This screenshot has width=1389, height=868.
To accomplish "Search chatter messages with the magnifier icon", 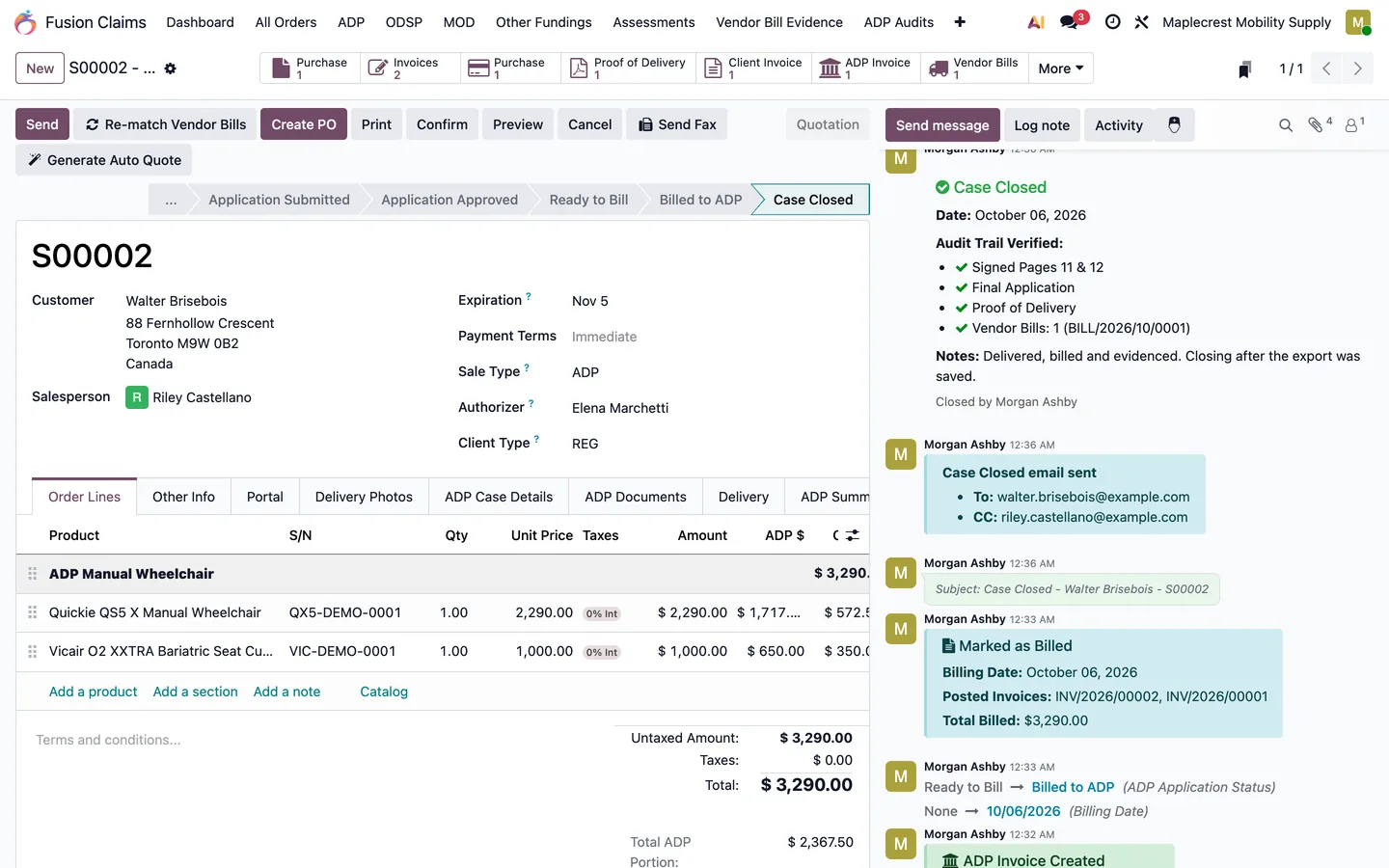I will tap(1286, 125).
